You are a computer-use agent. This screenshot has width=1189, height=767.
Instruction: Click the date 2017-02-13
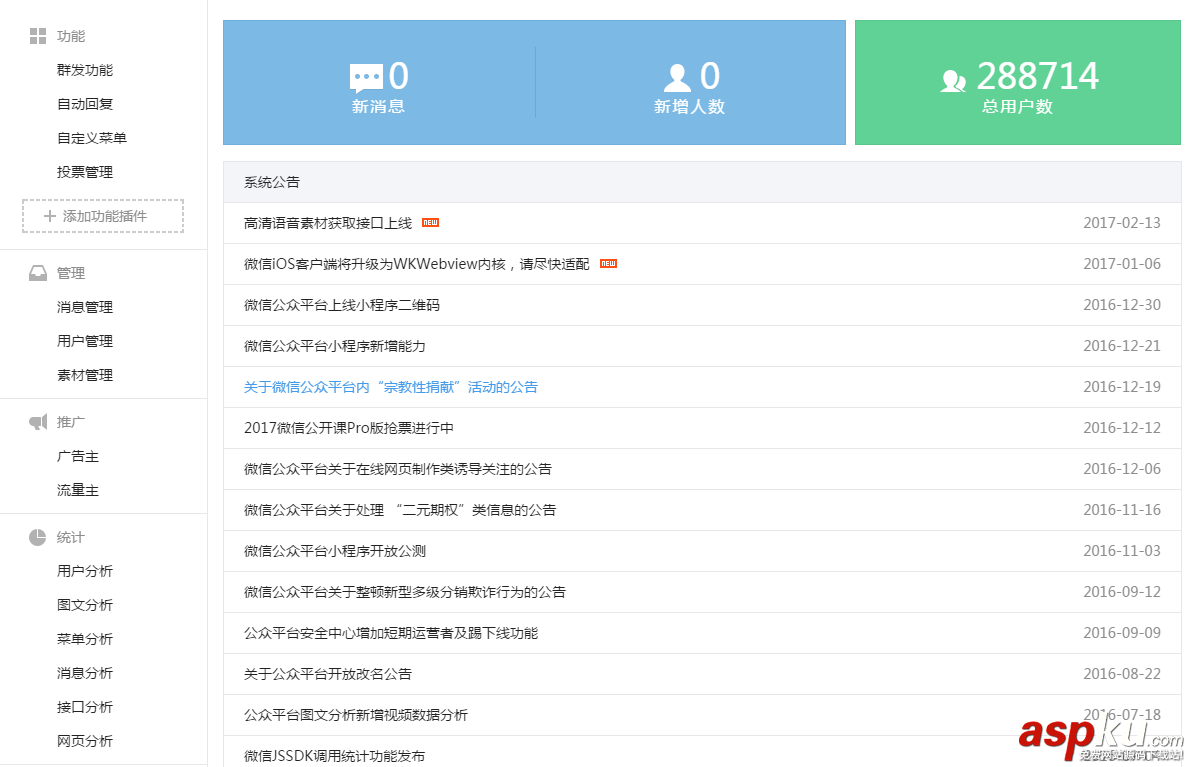coord(1122,223)
